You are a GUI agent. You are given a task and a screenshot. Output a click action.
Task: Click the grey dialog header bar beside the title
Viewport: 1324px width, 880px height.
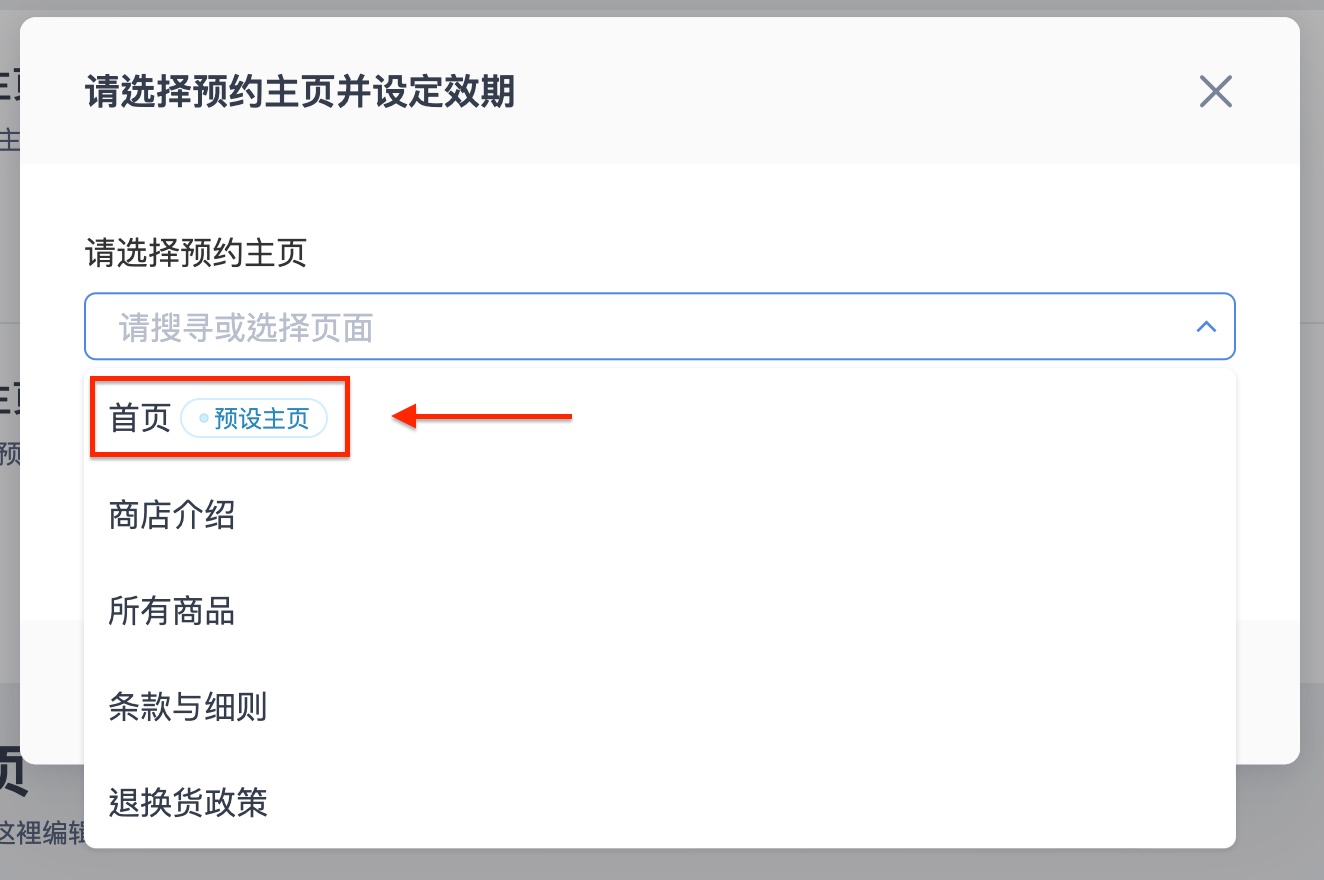pyautogui.click(x=850, y=92)
